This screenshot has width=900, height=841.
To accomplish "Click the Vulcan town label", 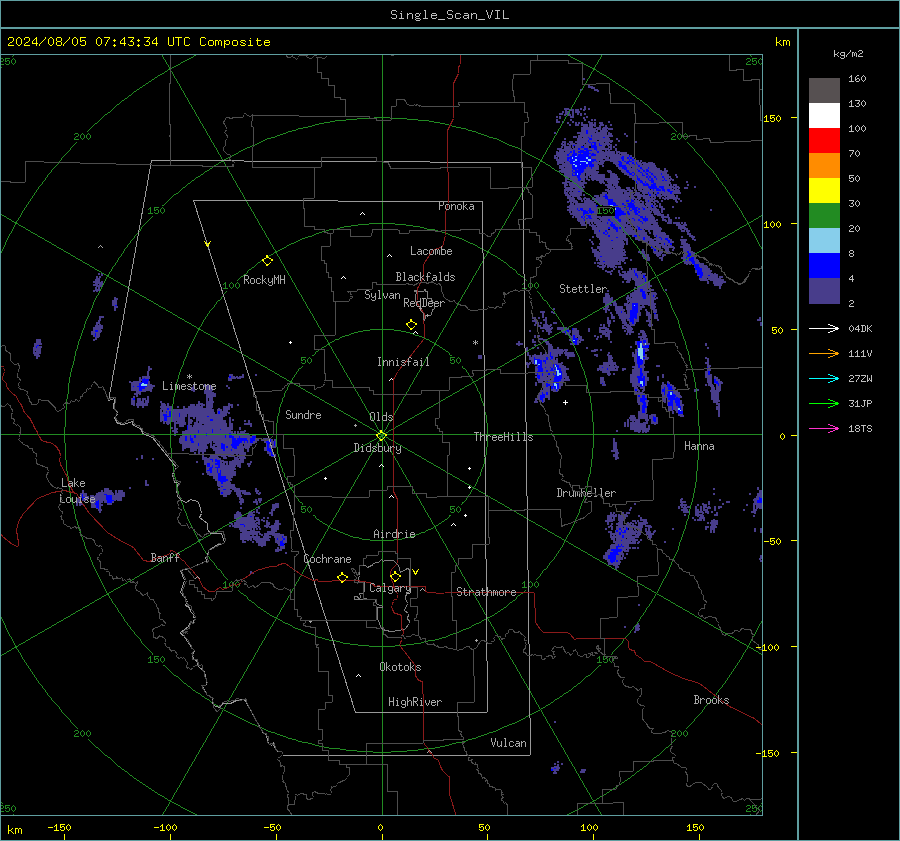I will tap(508, 743).
